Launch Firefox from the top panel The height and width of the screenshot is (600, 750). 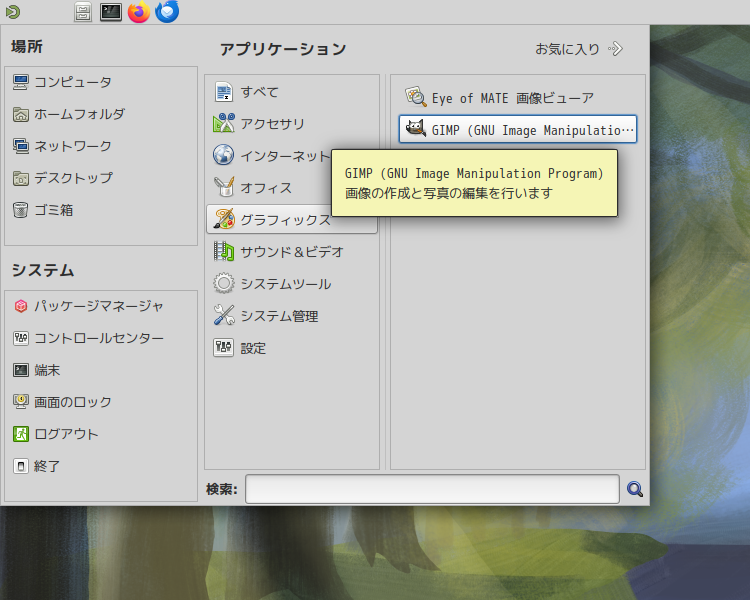(139, 12)
